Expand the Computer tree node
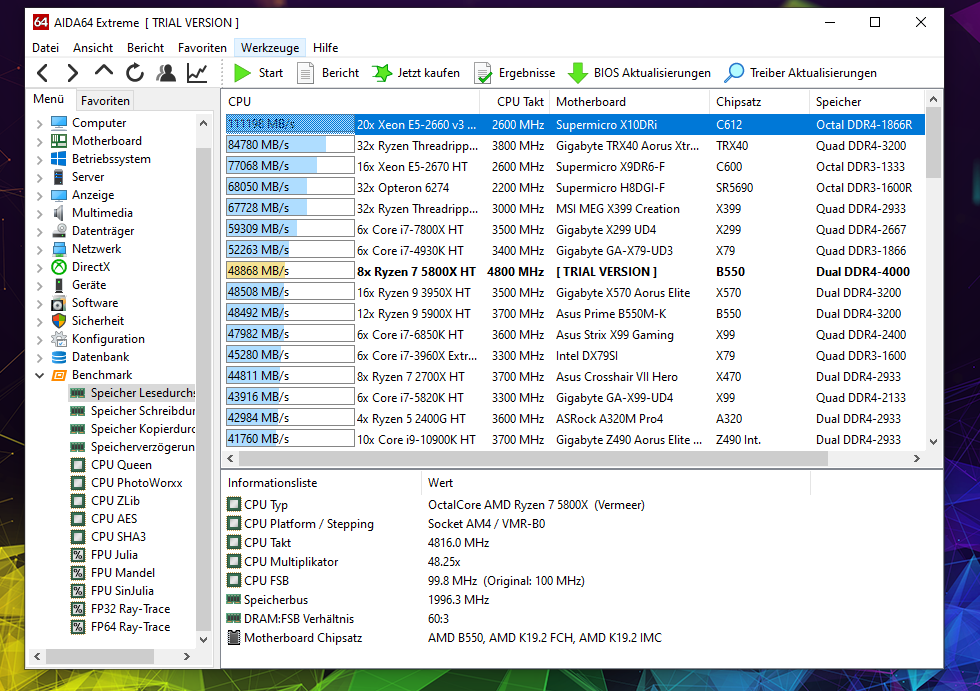Image resolution: width=980 pixels, height=691 pixels. (x=39, y=124)
